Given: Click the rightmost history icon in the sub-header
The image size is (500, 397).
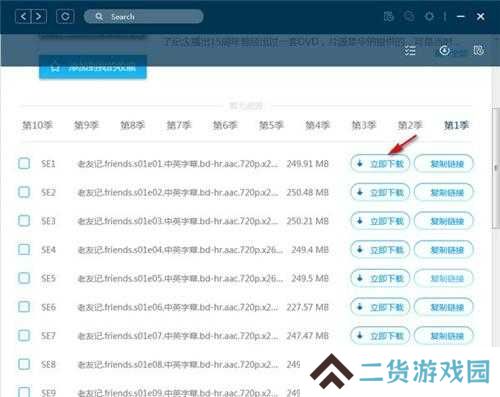Looking at the screenshot, I should point(478,51).
